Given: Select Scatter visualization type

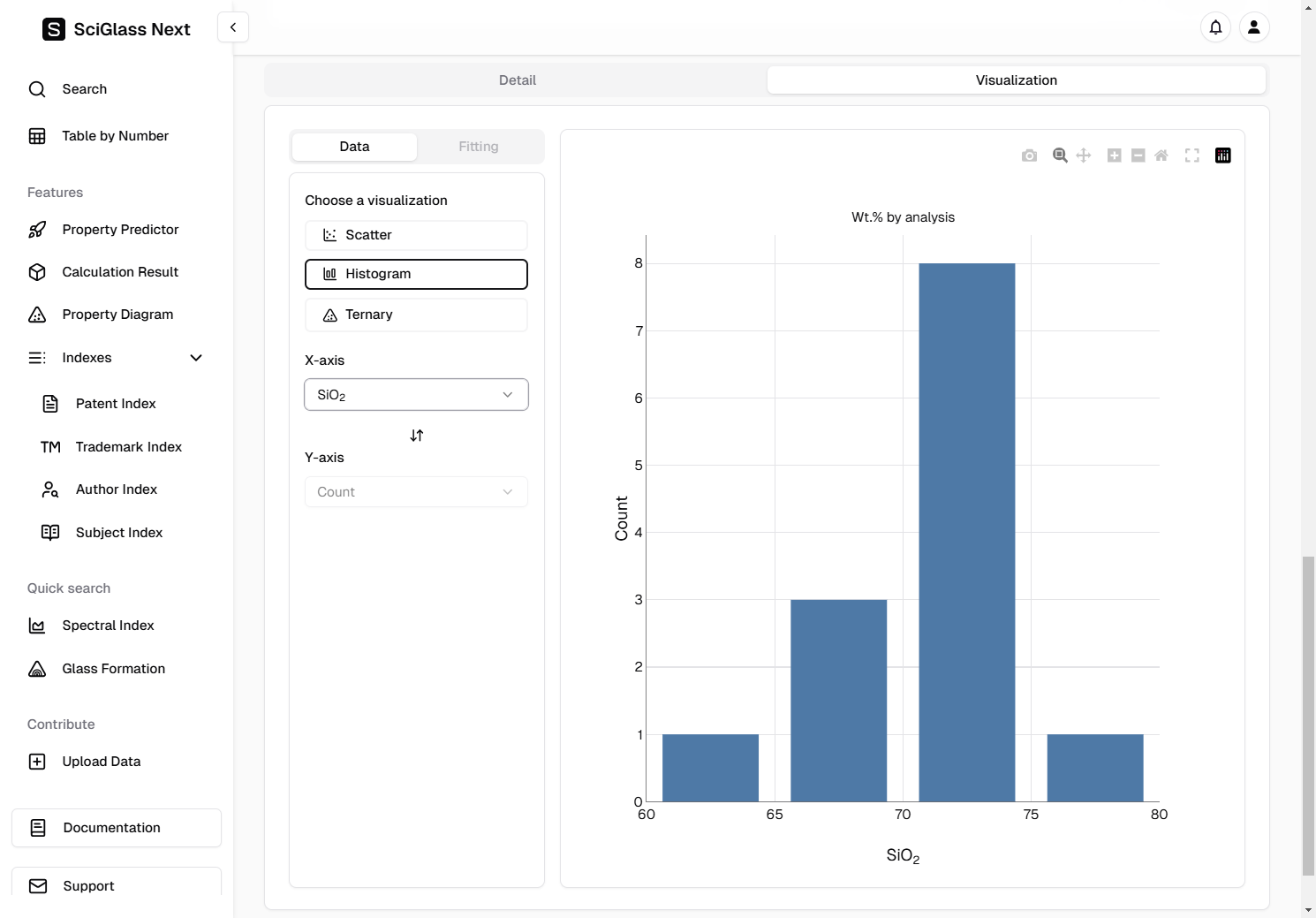Looking at the screenshot, I should (416, 235).
